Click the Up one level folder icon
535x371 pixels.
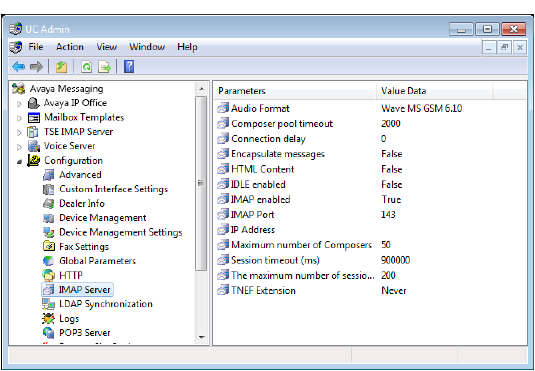click(61, 67)
